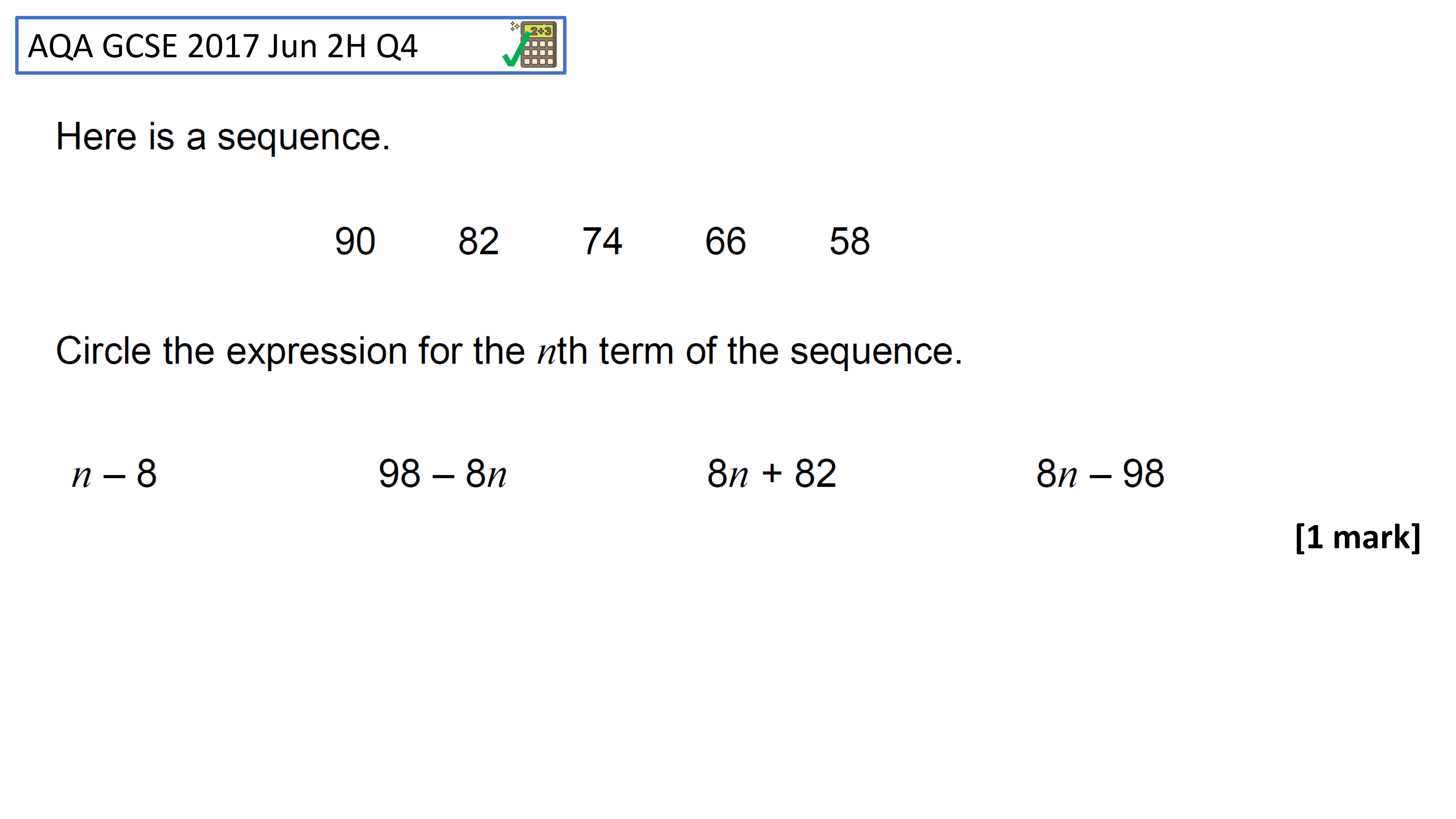
Task: Click the calculator keypad buttons graphic
Action: (x=539, y=52)
